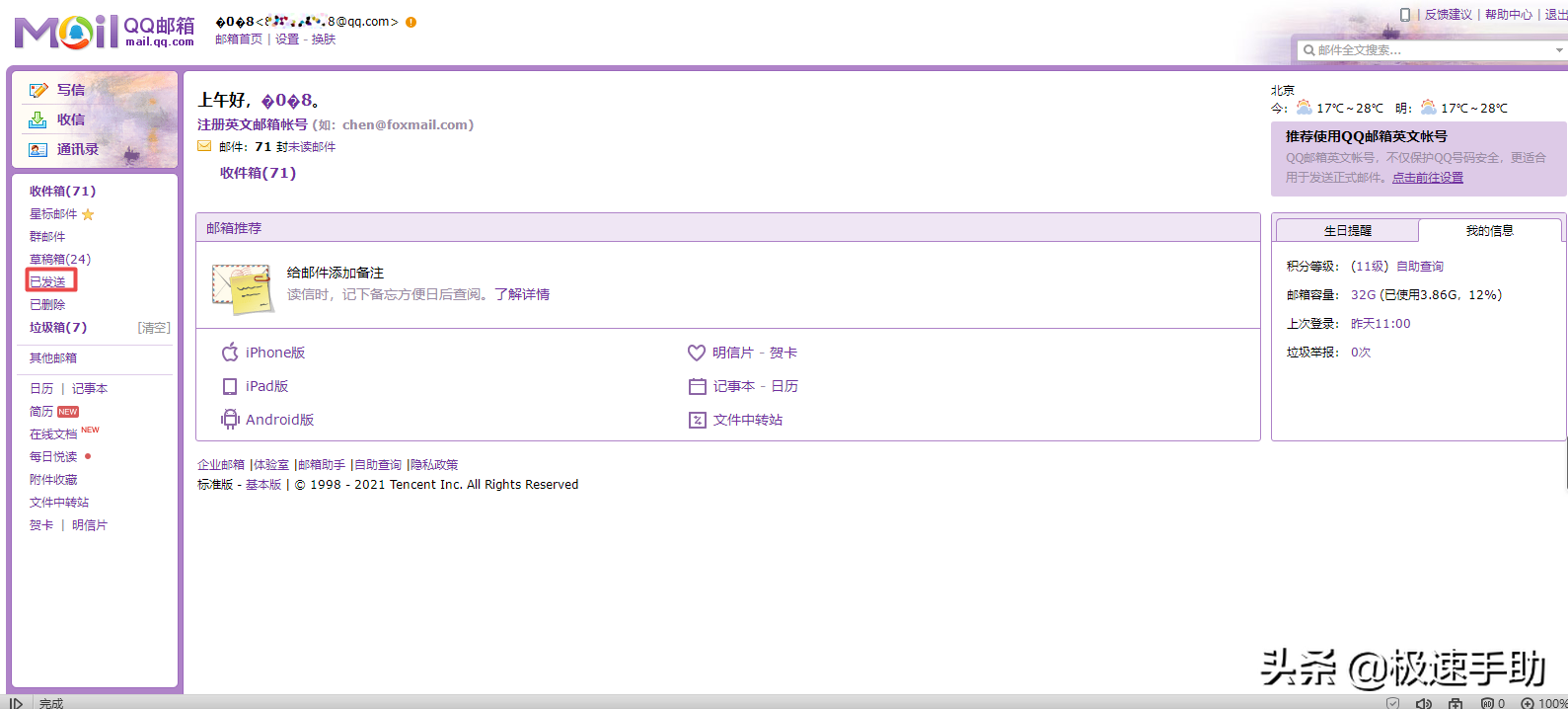Click [清空] to empty spam
The width and height of the screenshot is (1568, 709).
pos(153,327)
